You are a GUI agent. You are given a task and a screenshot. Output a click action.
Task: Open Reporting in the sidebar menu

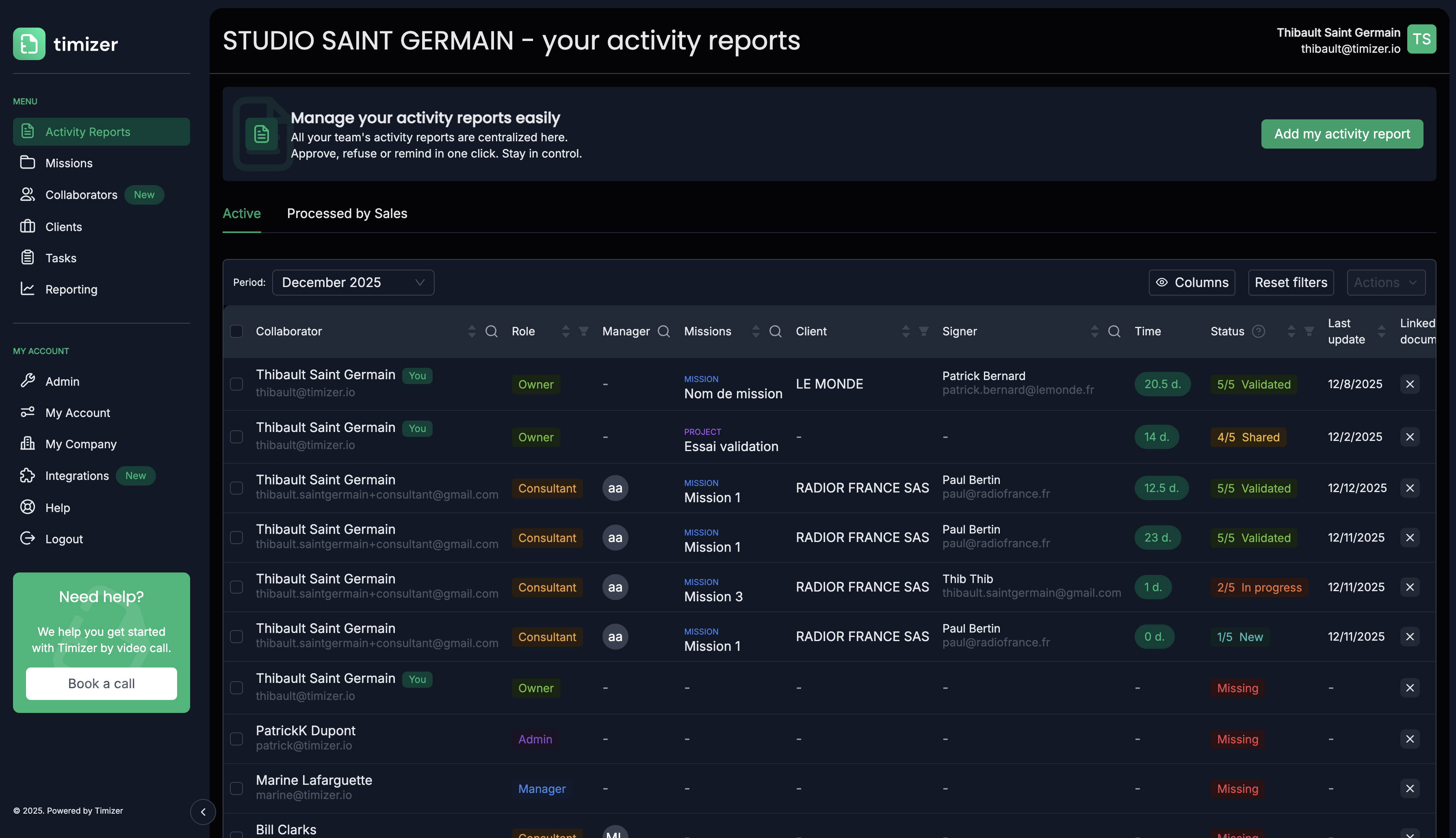click(71, 289)
